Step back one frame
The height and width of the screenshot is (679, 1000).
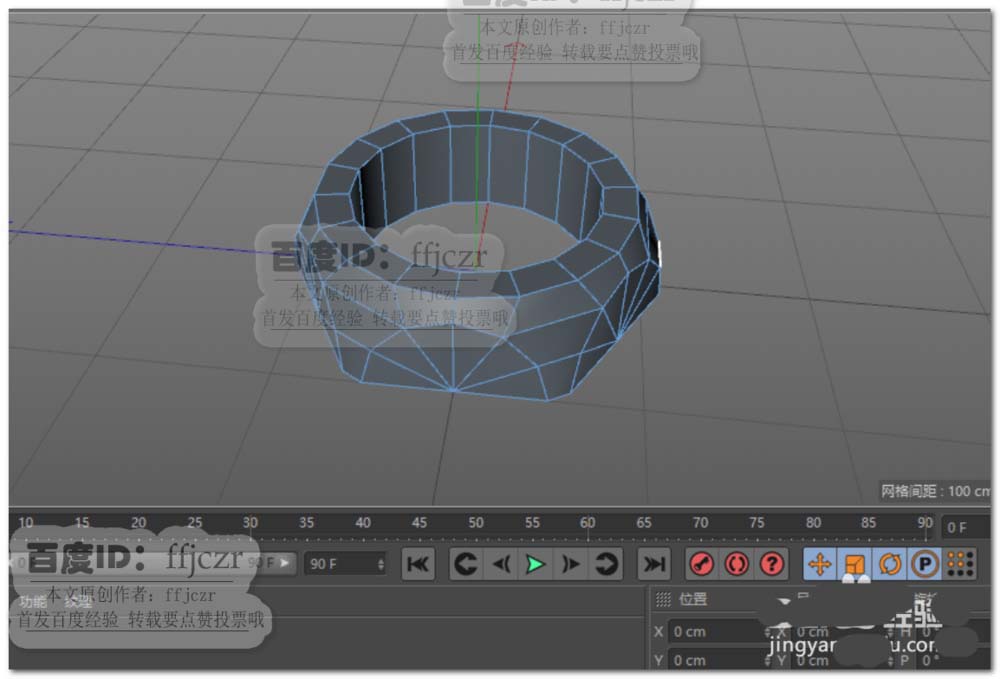point(501,564)
